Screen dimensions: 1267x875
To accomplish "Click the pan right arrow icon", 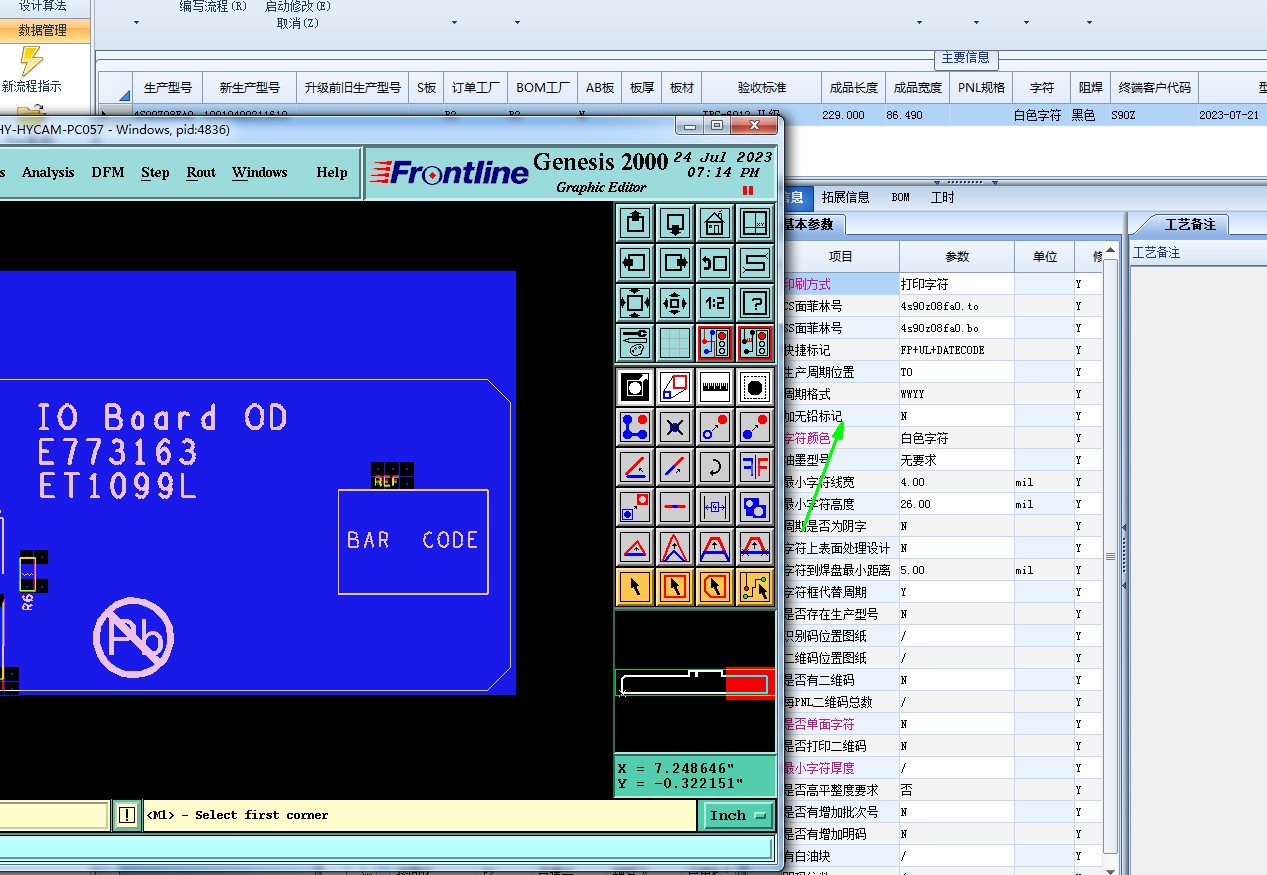I will point(675,263).
